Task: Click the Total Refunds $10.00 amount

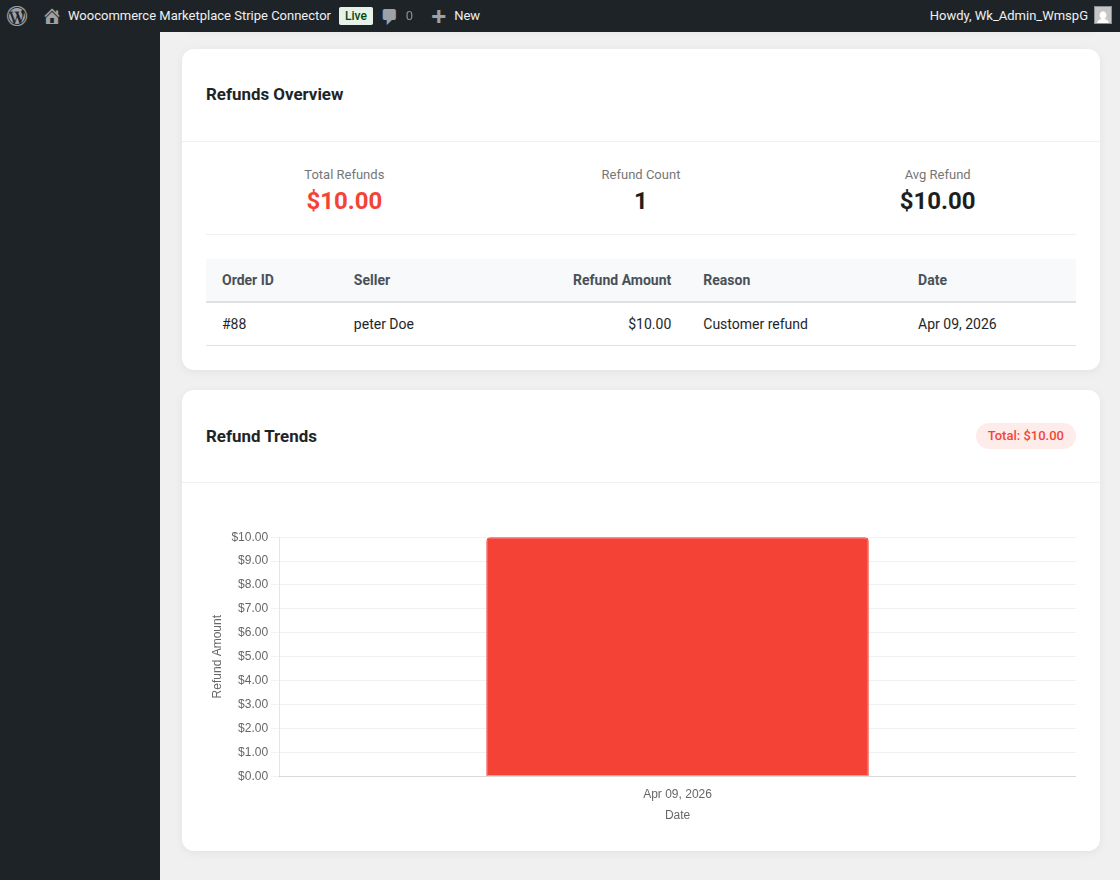Action: pos(344,201)
